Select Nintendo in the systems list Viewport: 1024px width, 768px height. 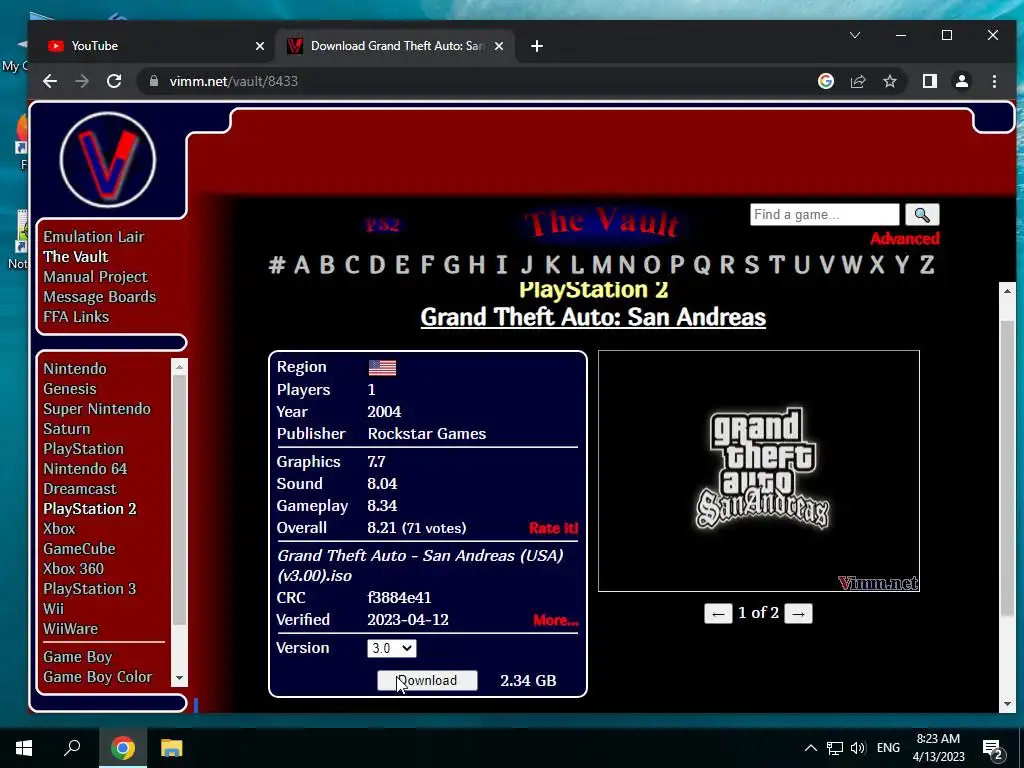click(x=74, y=368)
